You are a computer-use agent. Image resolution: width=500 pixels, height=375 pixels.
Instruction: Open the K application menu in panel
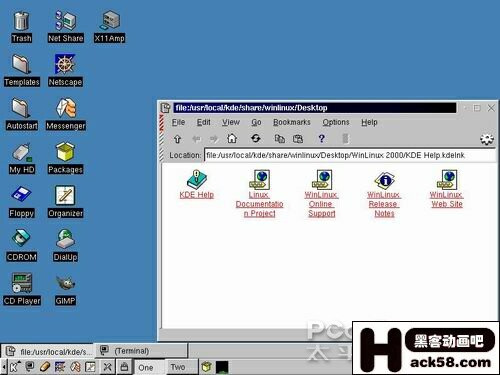coord(14,367)
